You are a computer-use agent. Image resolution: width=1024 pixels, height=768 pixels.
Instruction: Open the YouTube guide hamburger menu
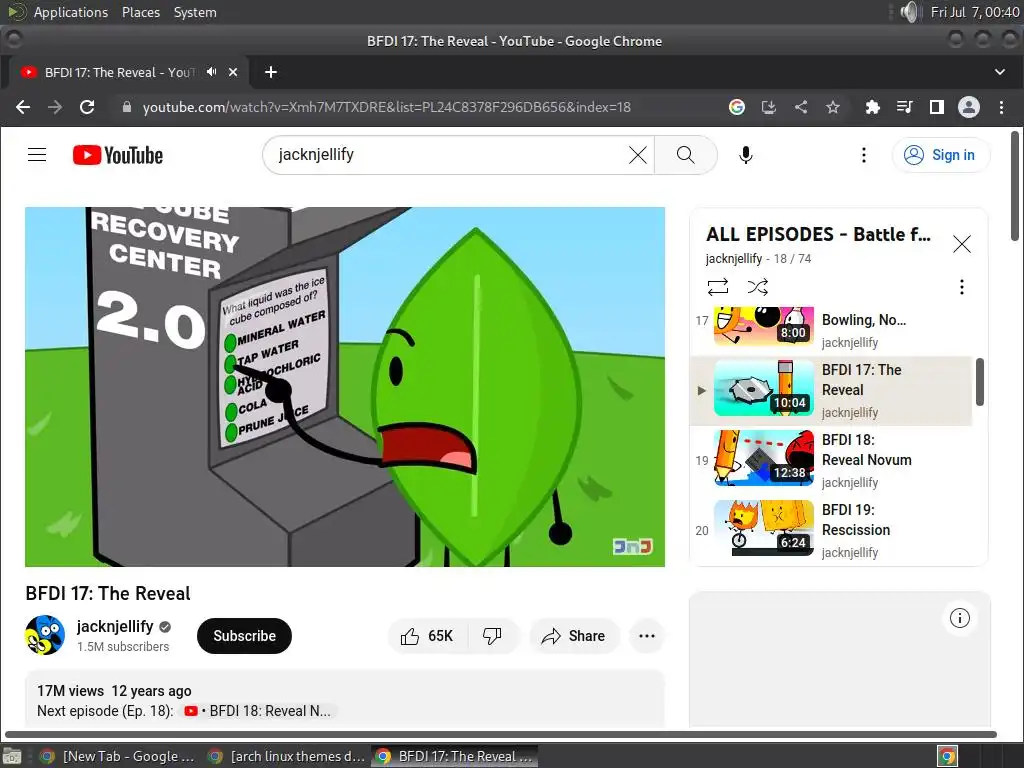[x=37, y=155]
